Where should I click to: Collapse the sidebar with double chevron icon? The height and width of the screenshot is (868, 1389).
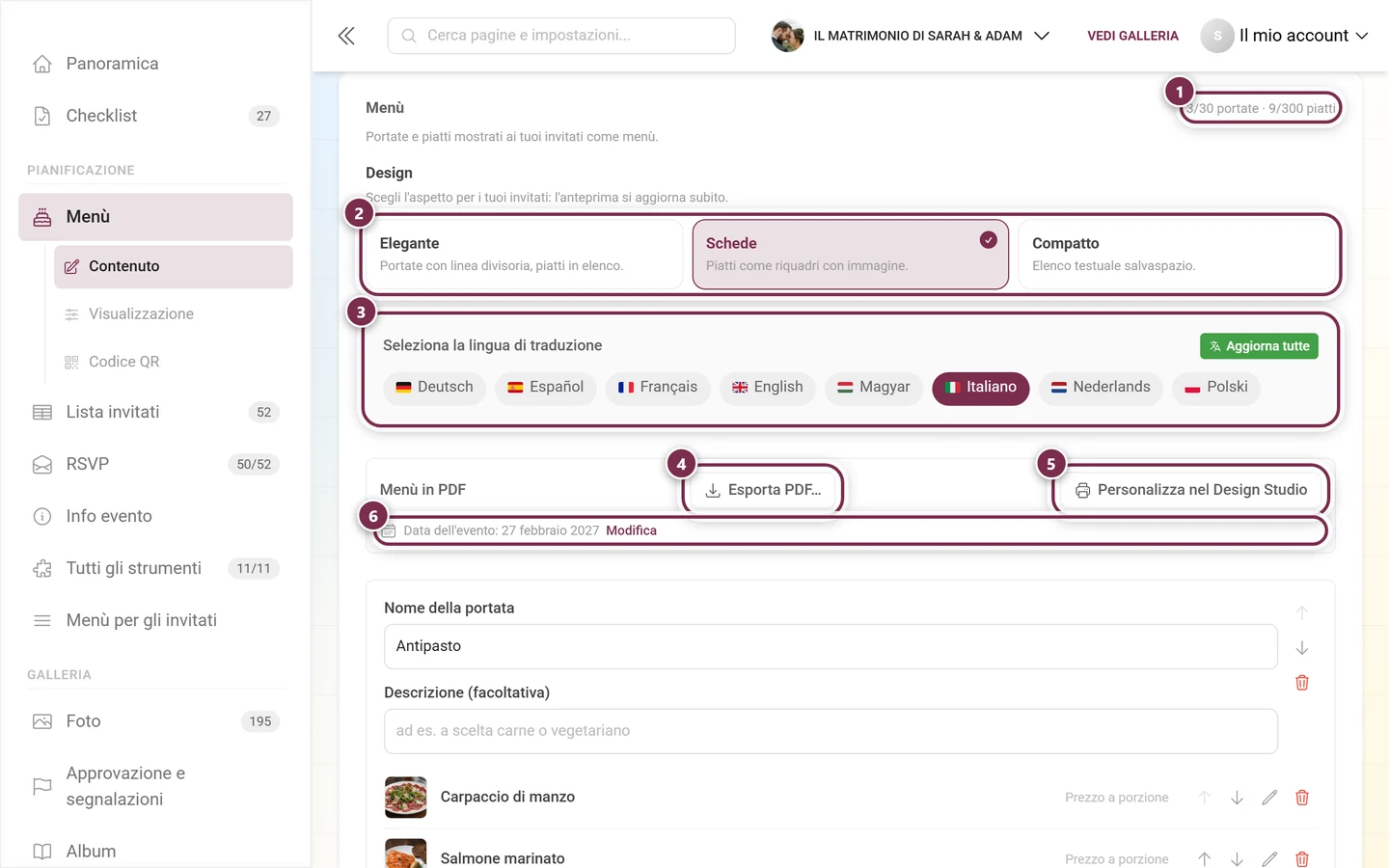coord(346,36)
